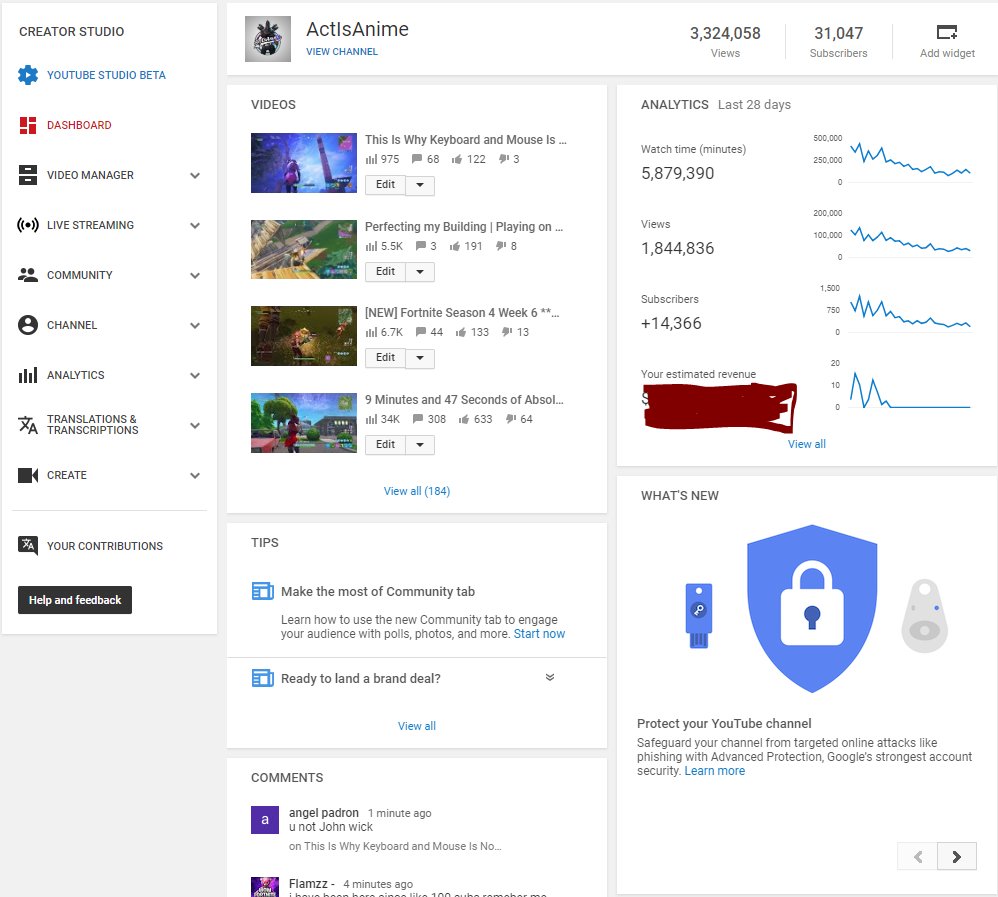Image resolution: width=998 pixels, height=897 pixels.
Task: Click the Community tab tip icon
Action: (262, 591)
